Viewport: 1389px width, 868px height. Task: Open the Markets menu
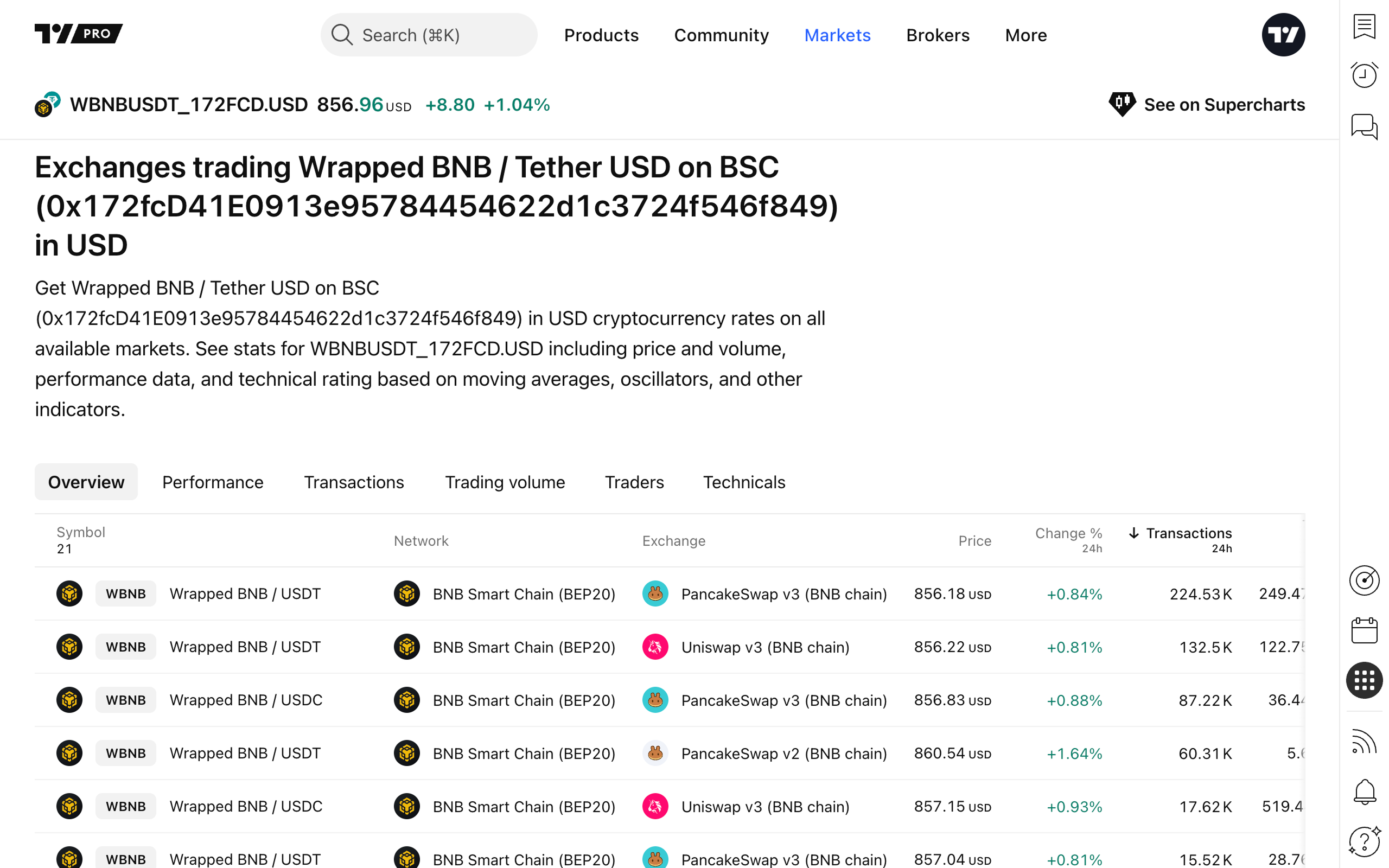837,35
